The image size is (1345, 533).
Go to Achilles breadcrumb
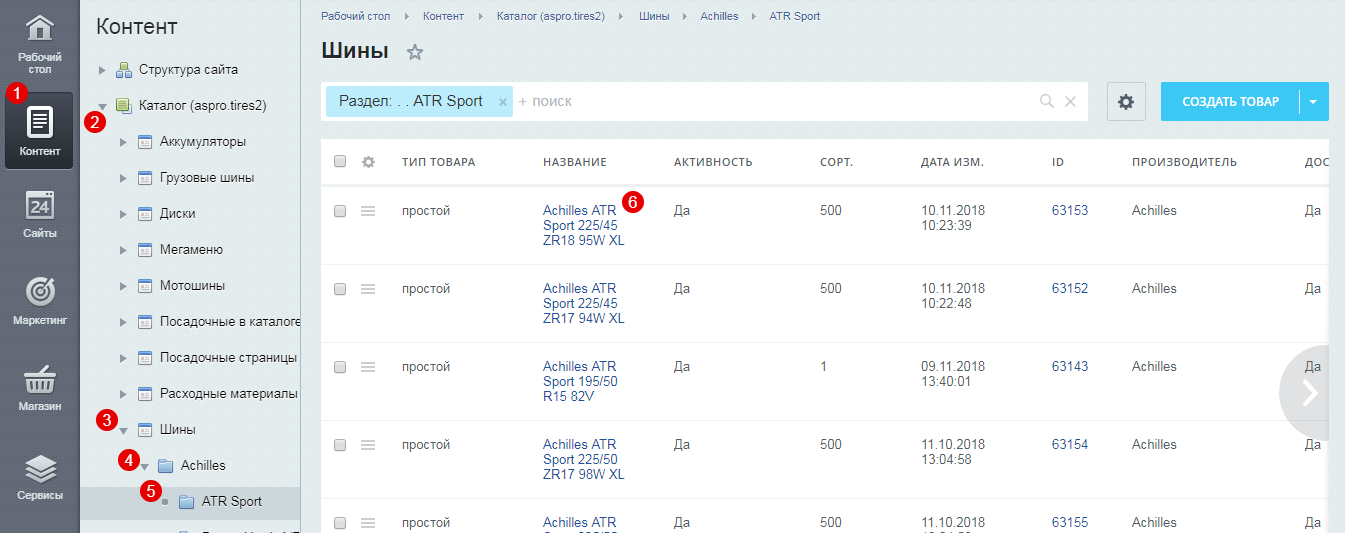click(720, 17)
